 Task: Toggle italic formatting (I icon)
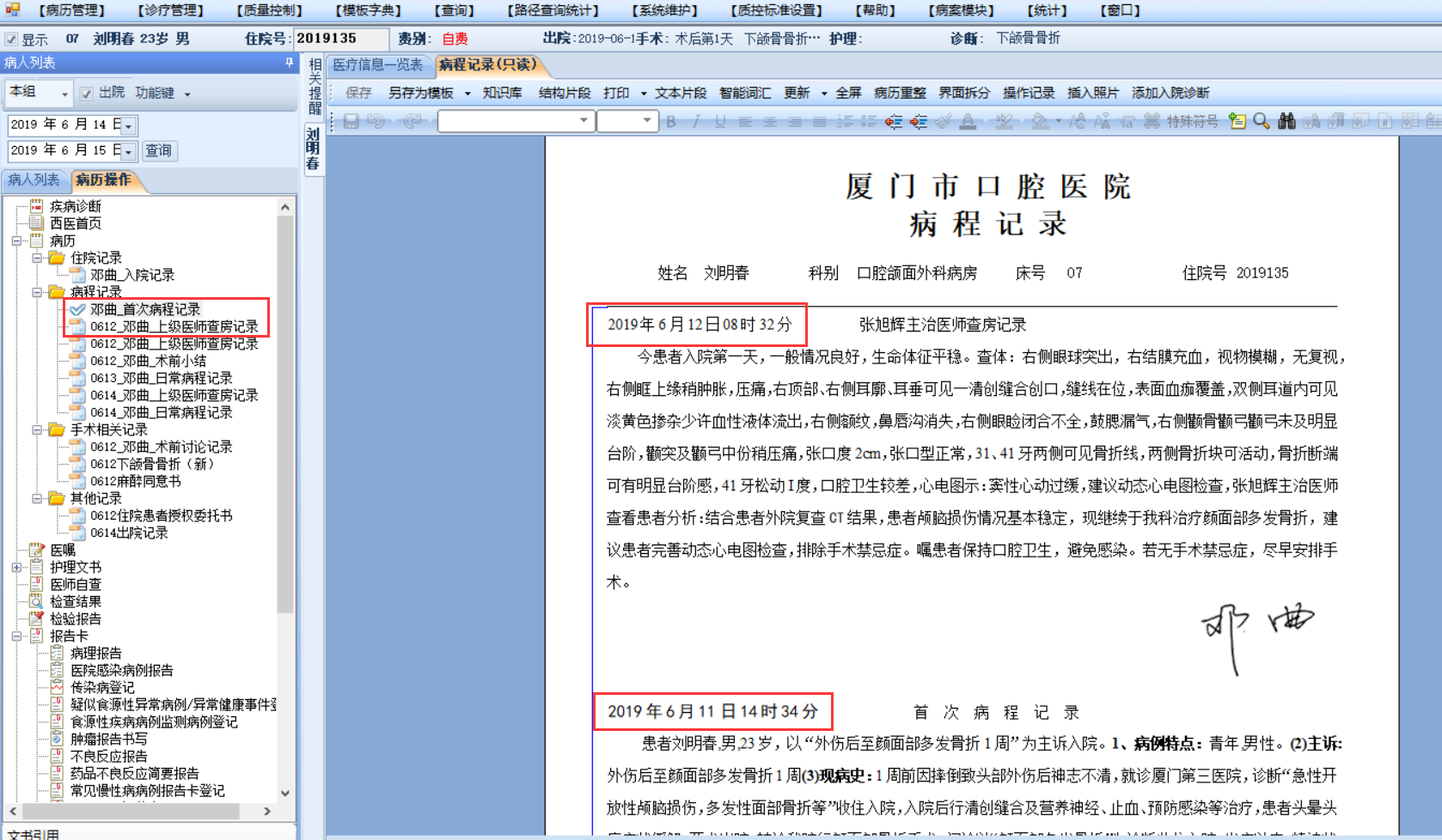point(696,122)
